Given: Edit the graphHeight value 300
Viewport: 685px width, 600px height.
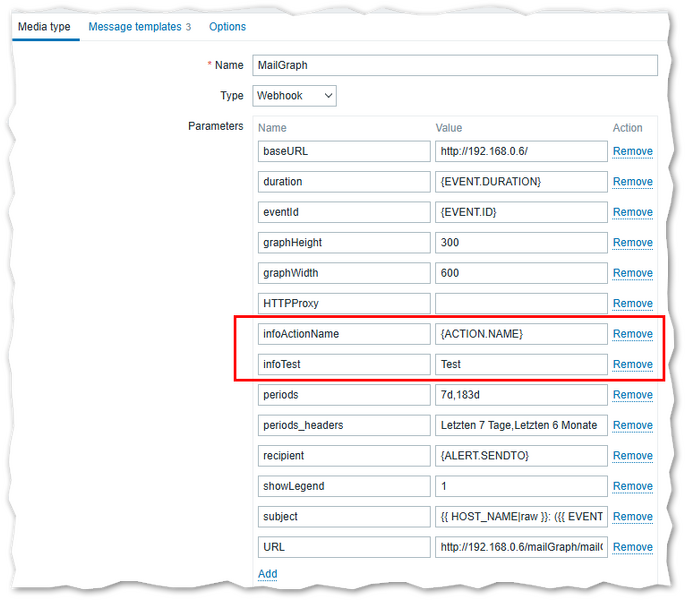Looking at the screenshot, I should point(521,243).
